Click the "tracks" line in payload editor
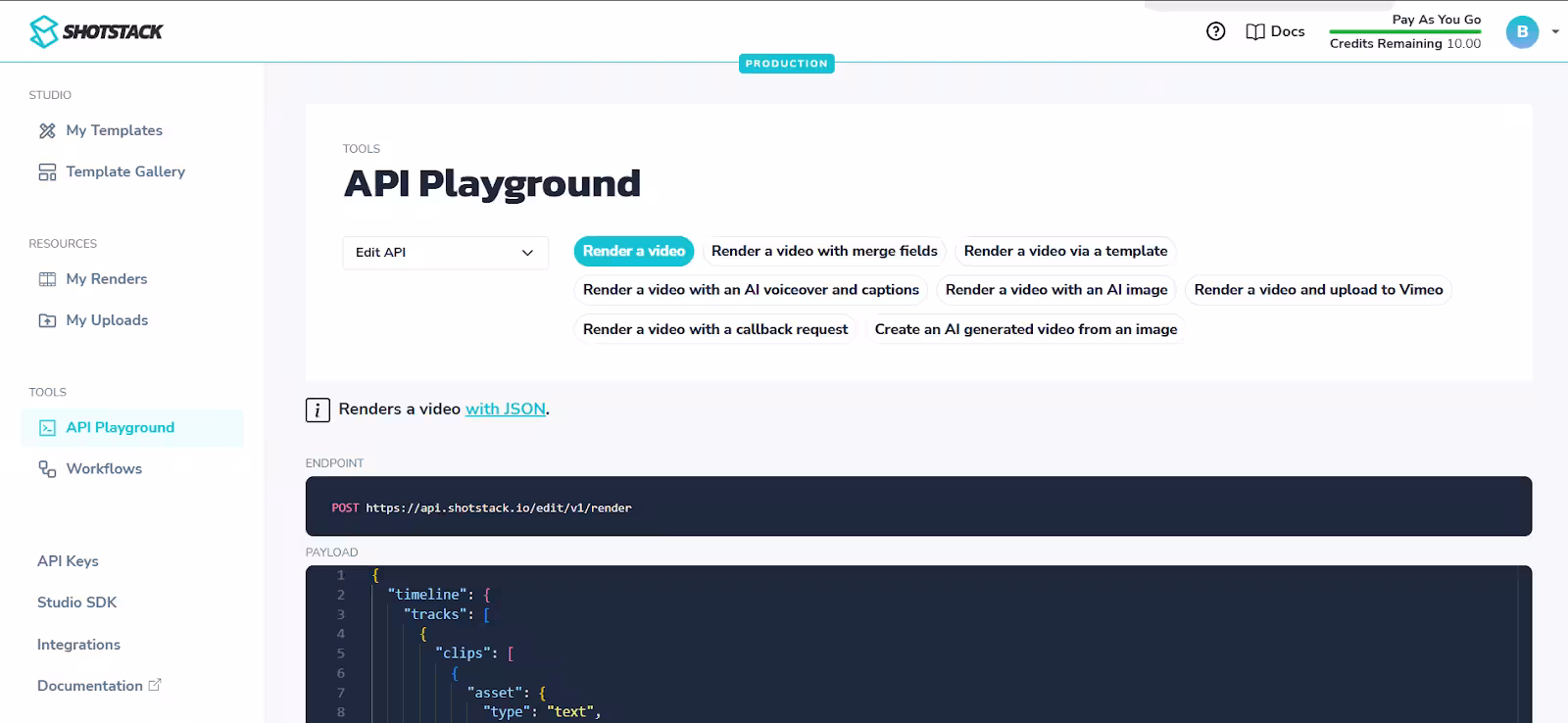 [446, 614]
